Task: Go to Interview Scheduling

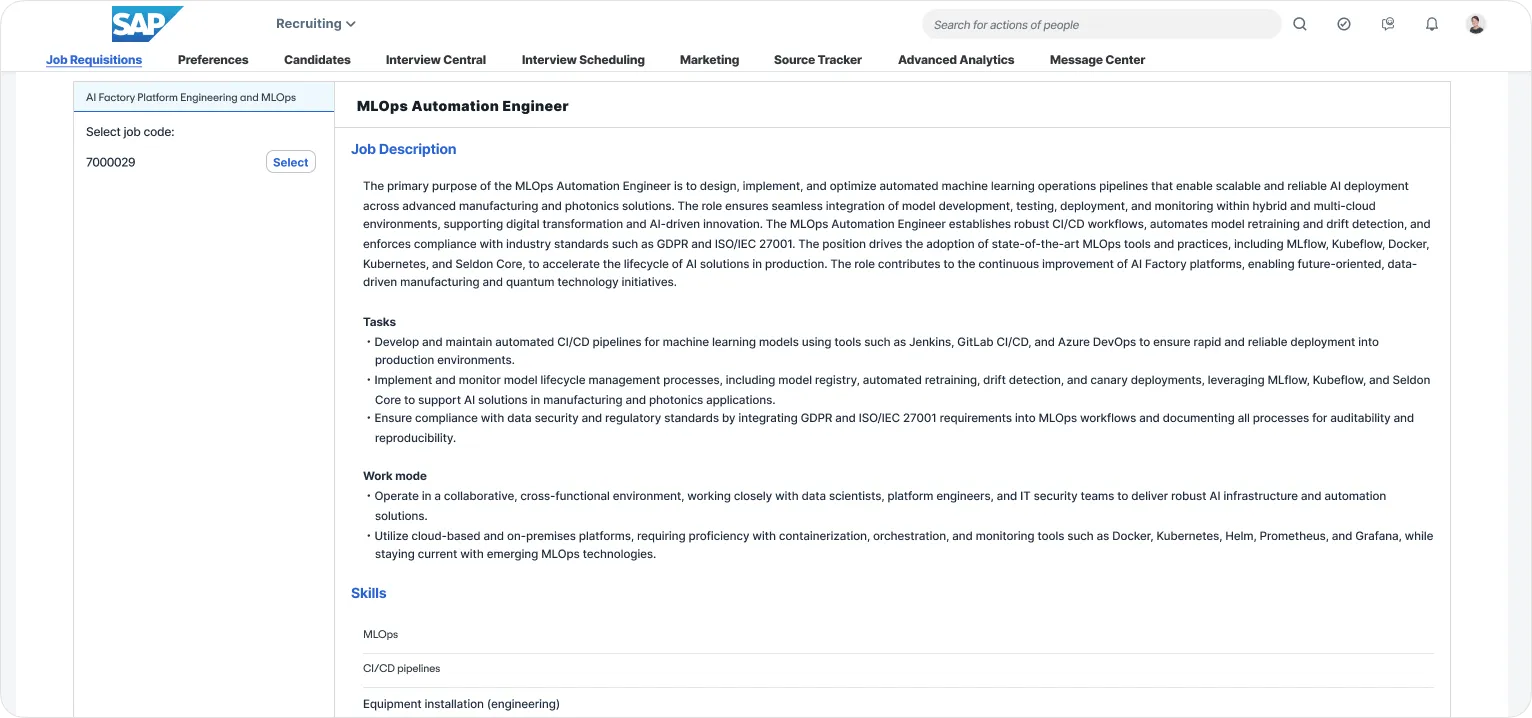Action: (x=583, y=60)
